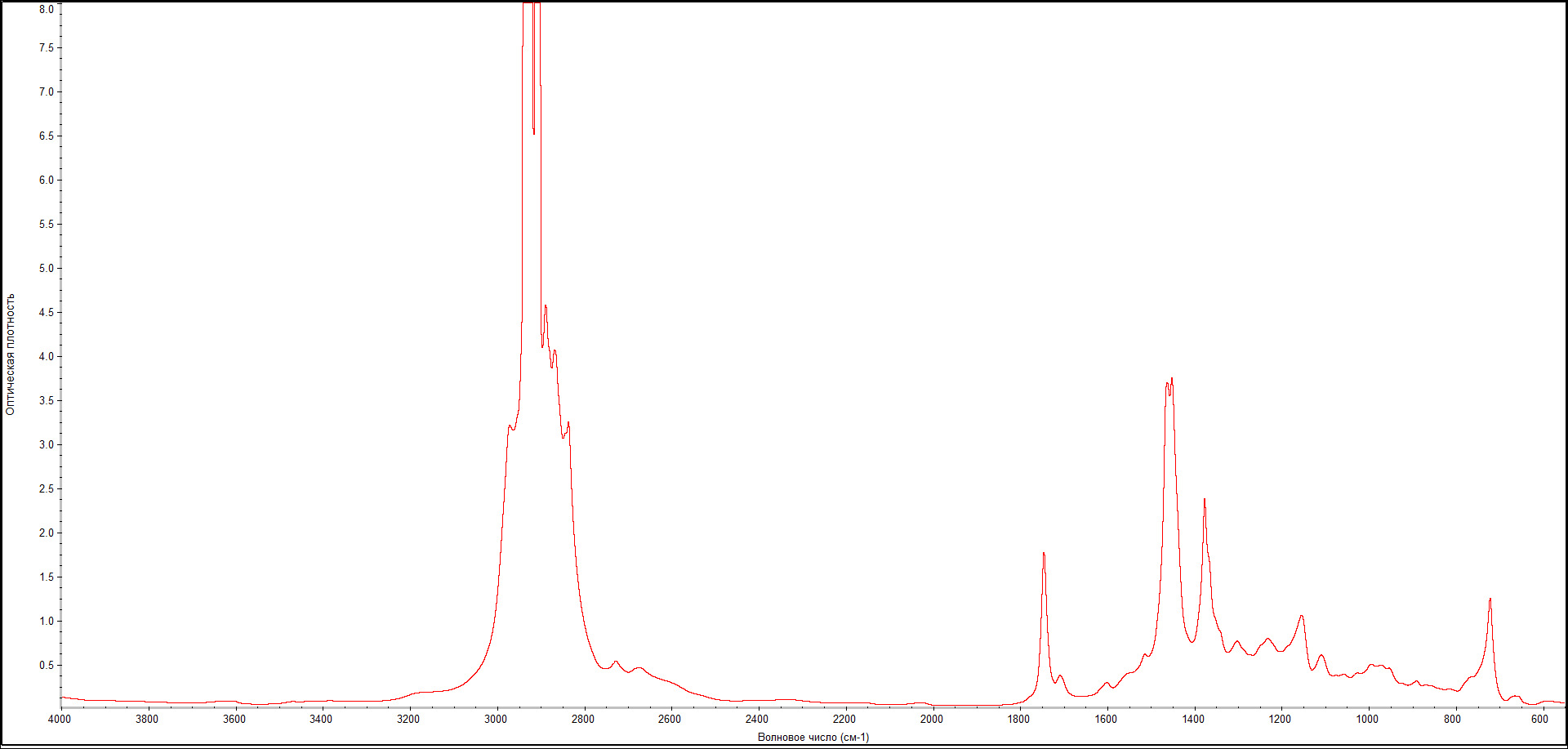The width and height of the screenshot is (1568, 749).
Task: Click the 2600 wavenumber tick label
Action: click(x=670, y=719)
